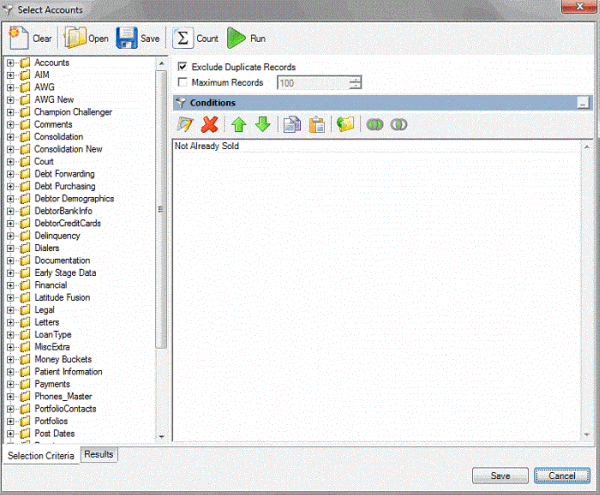Move condition down with green down arrow
The width and height of the screenshot is (600, 495).
click(x=263, y=124)
